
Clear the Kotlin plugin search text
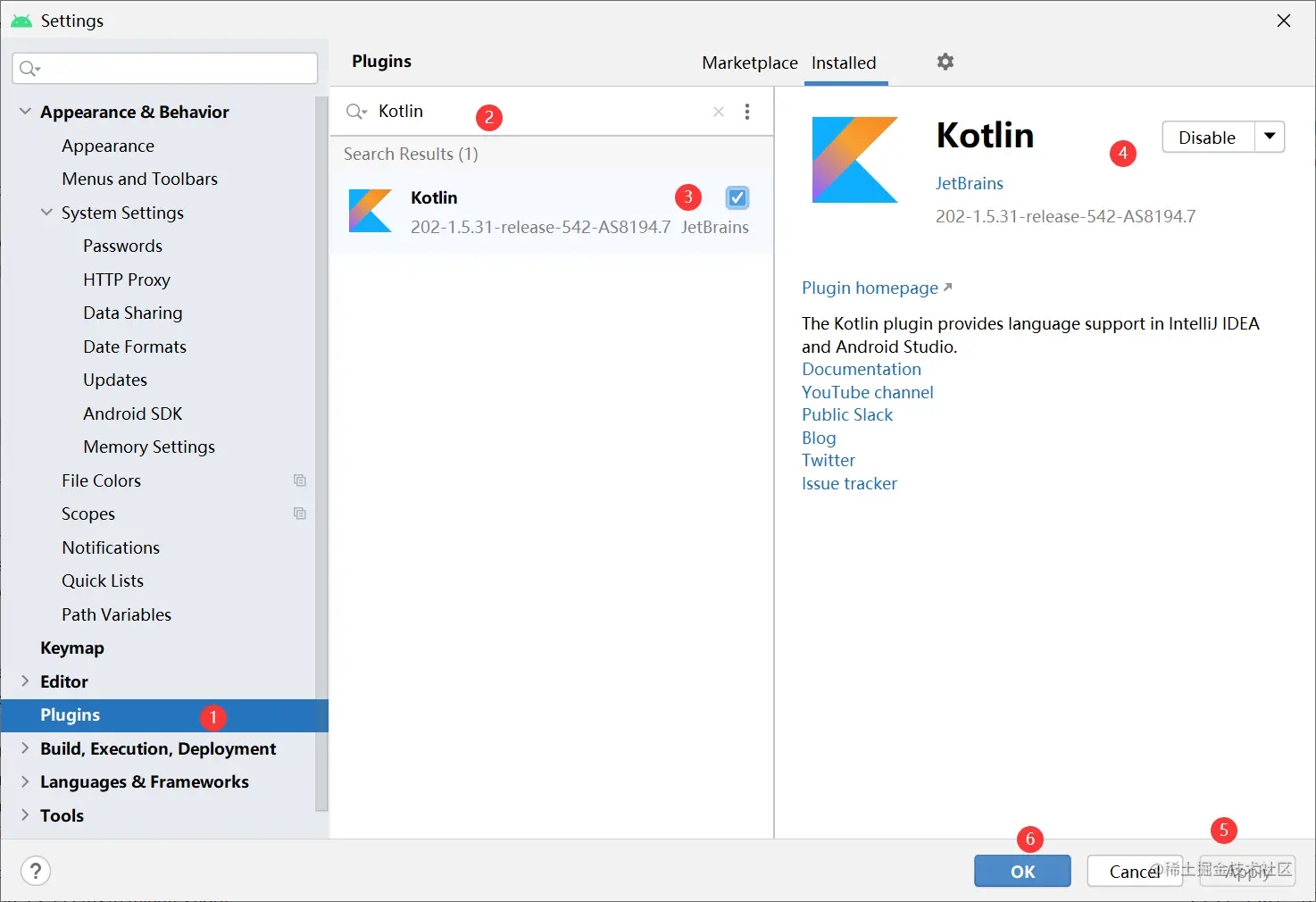click(719, 112)
